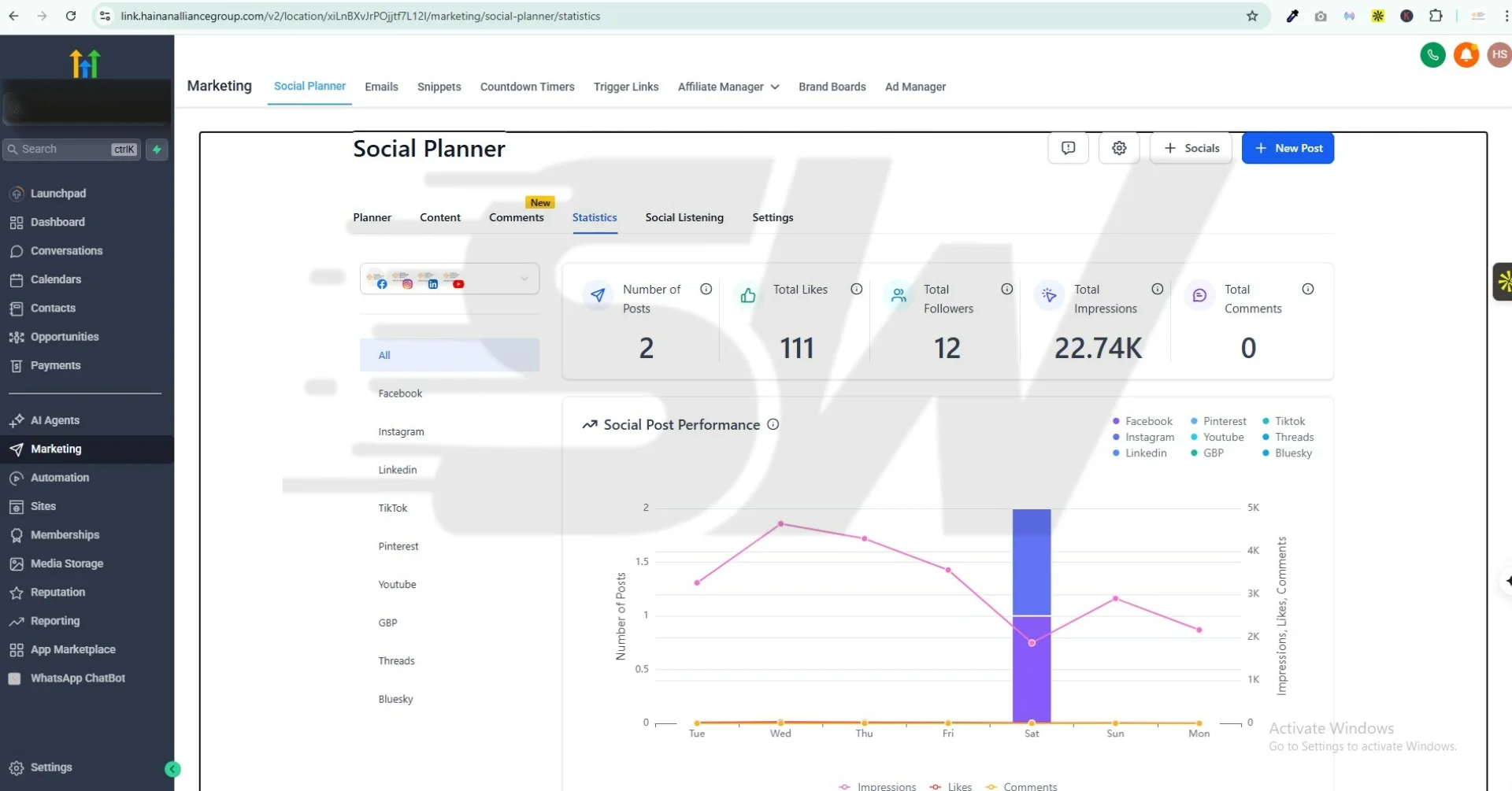The image size is (1512, 791).
Task: Click the New Post button
Action: 1287,148
